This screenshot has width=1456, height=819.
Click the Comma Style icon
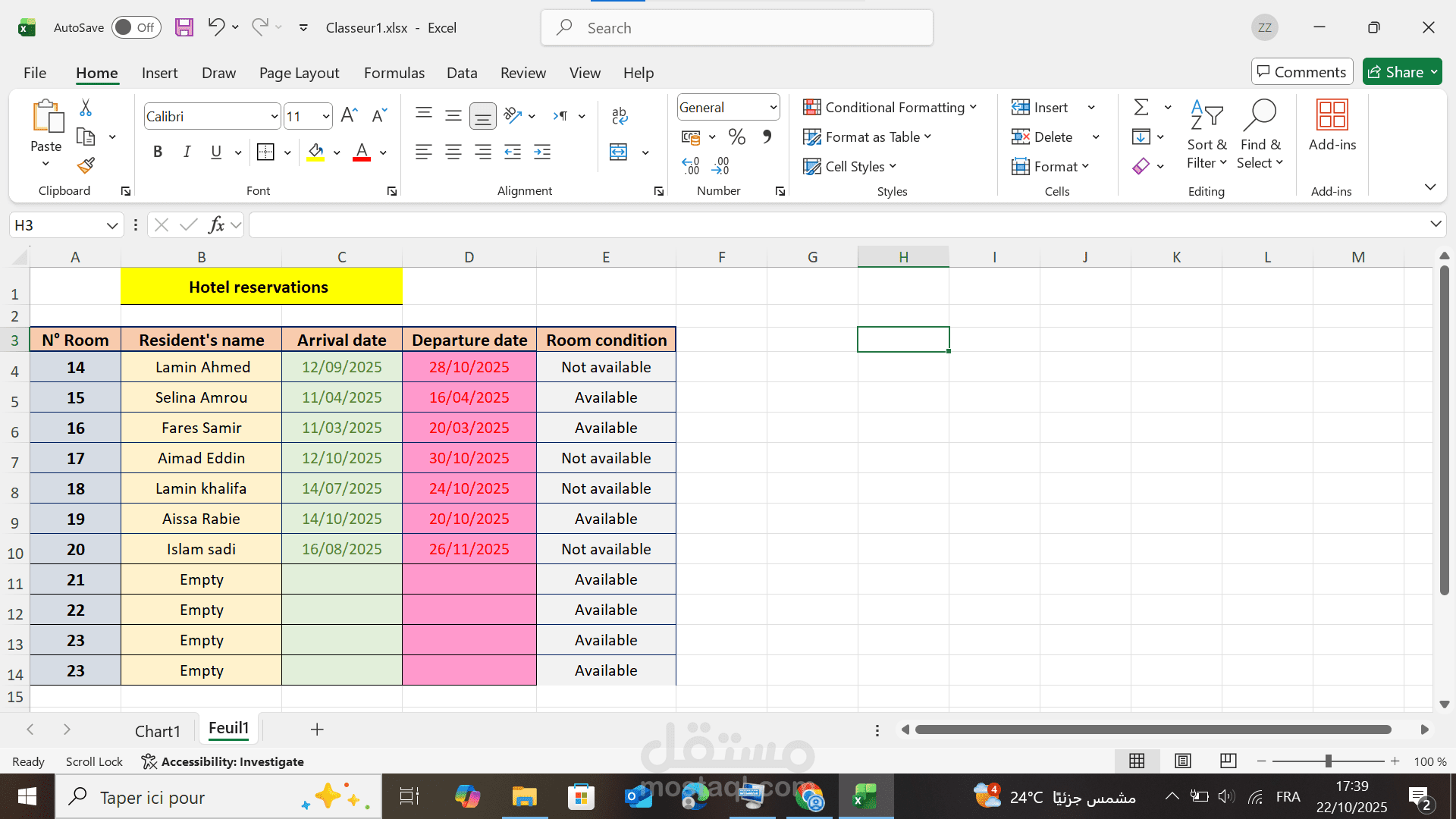(767, 136)
